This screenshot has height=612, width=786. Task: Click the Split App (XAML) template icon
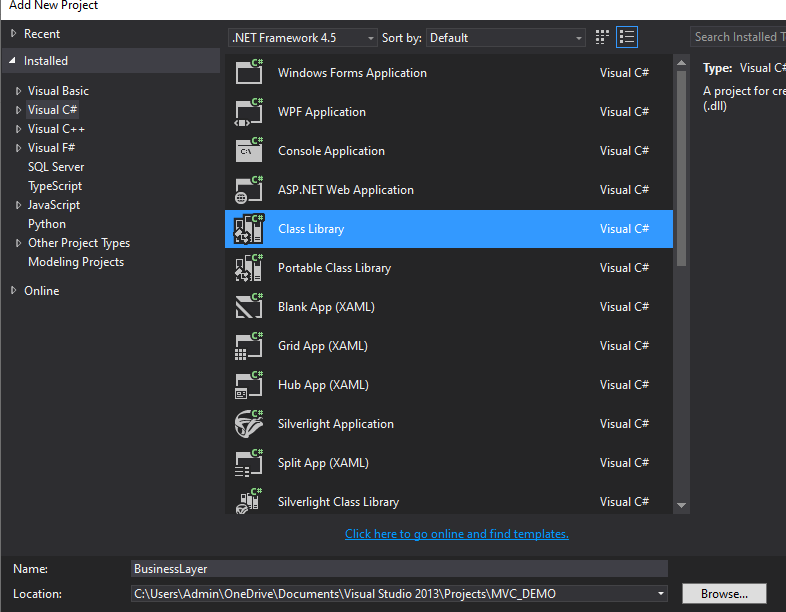tap(249, 463)
